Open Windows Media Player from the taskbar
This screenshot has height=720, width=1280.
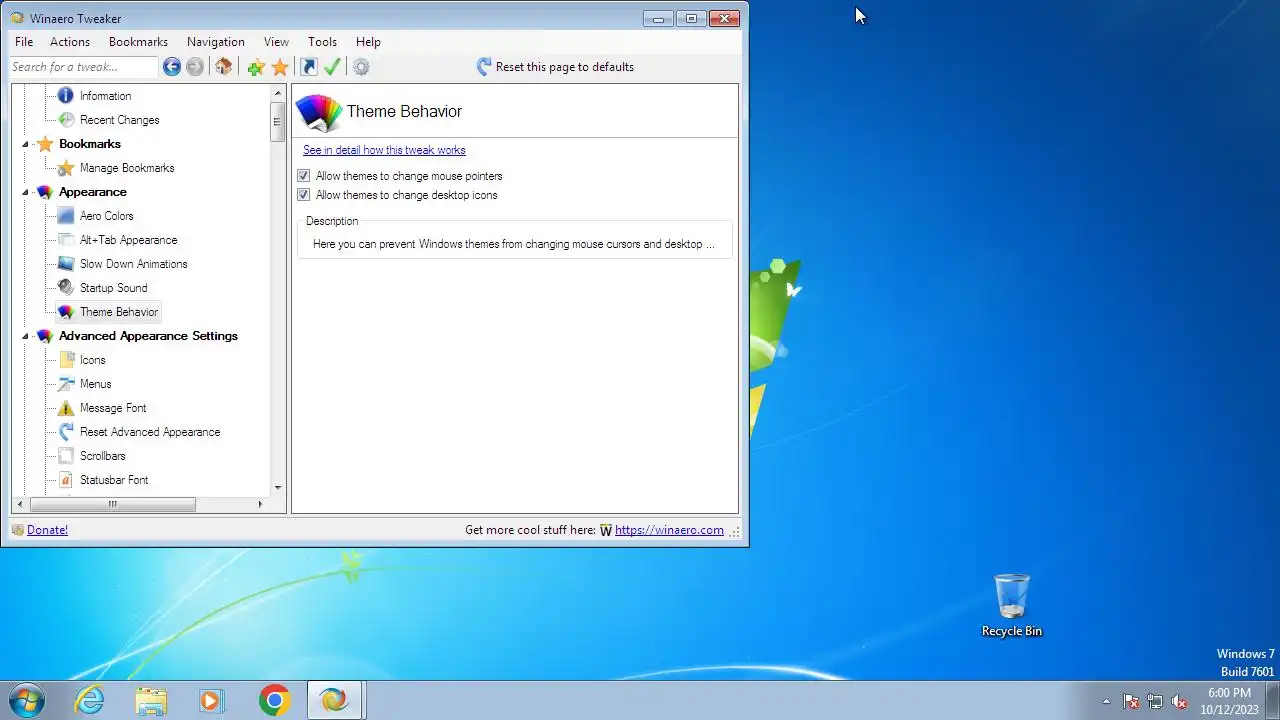[211, 700]
